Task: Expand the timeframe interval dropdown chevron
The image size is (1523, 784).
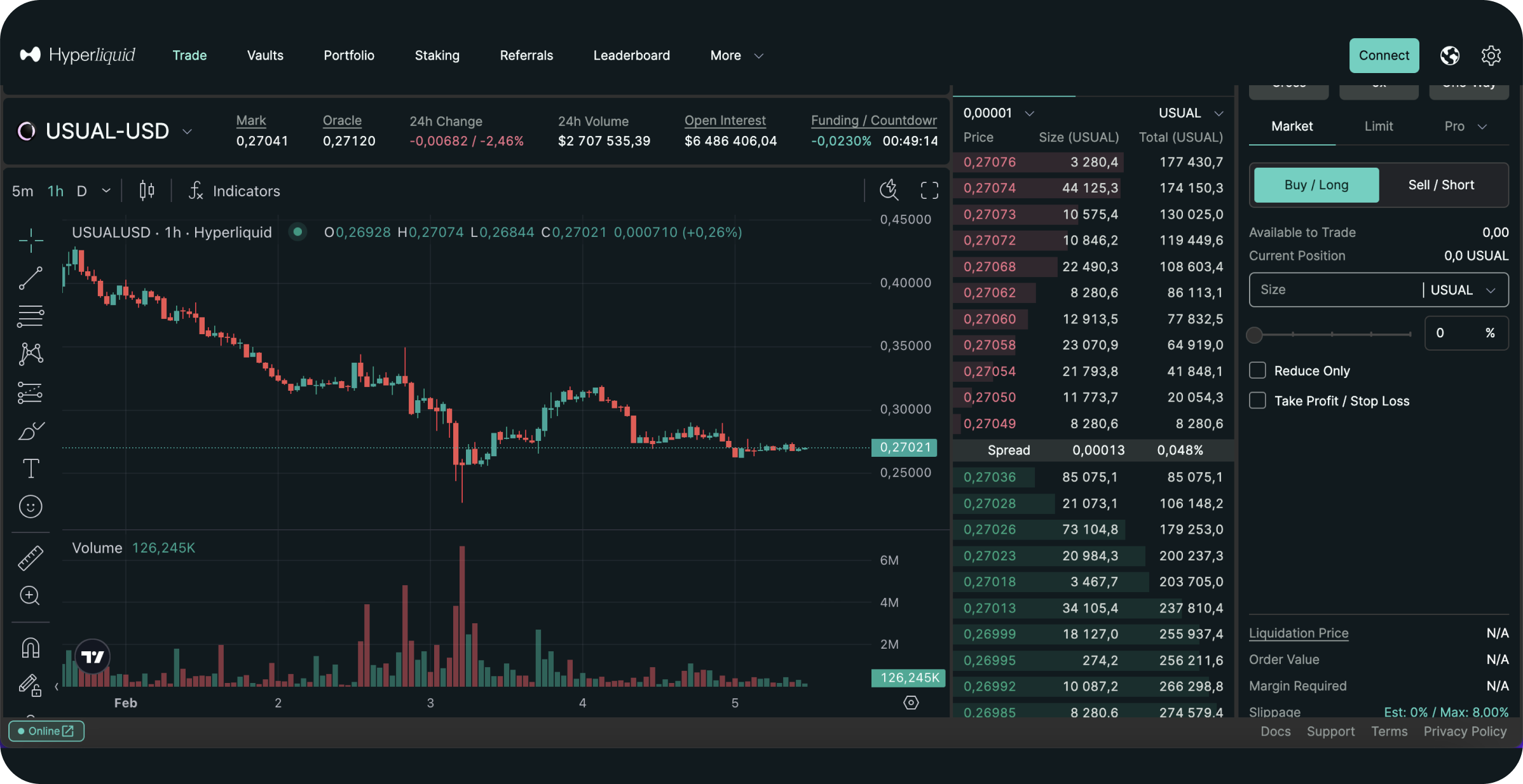Action: tap(106, 191)
